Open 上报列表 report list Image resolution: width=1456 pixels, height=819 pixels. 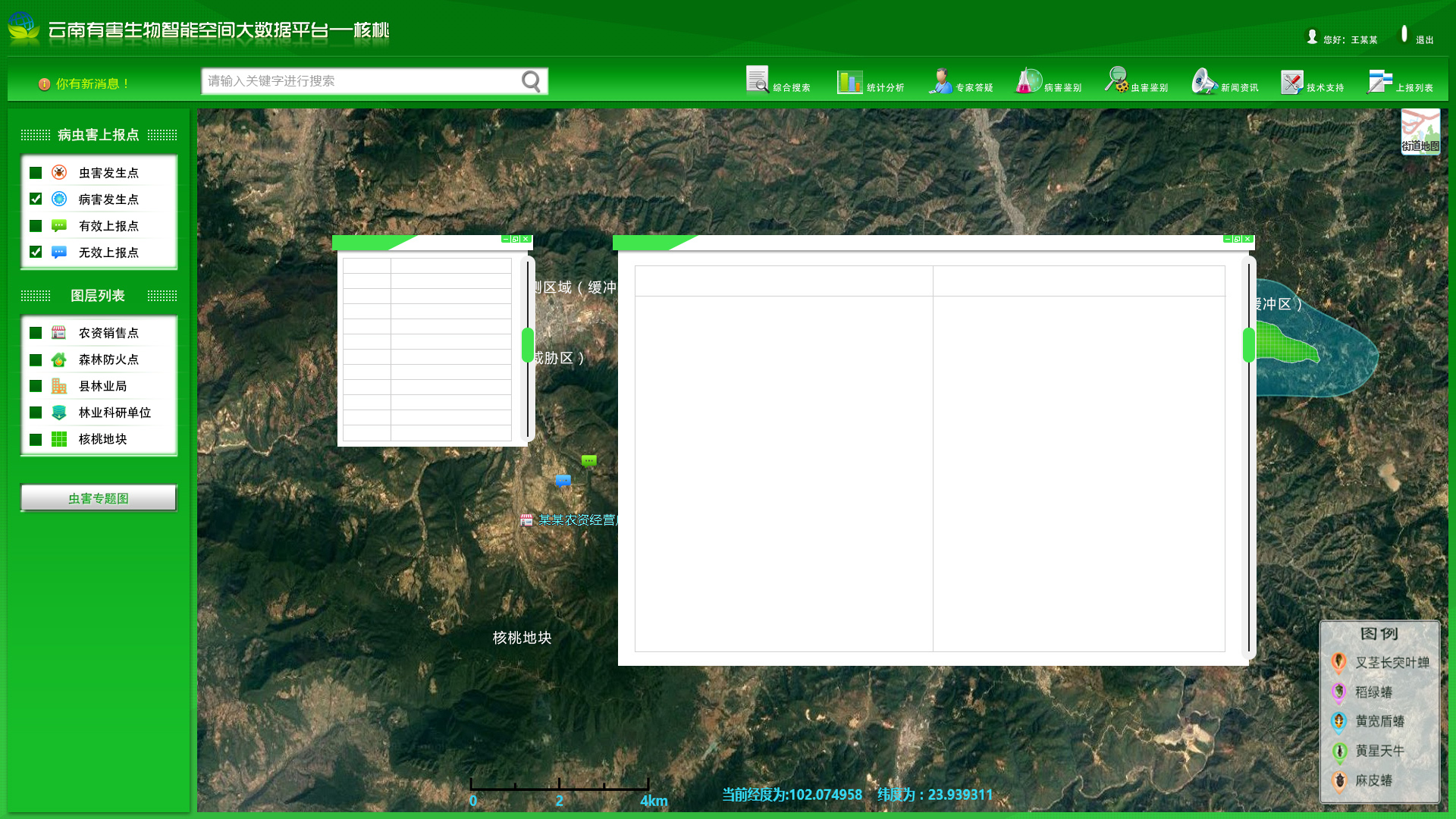pyautogui.click(x=1400, y=82)
